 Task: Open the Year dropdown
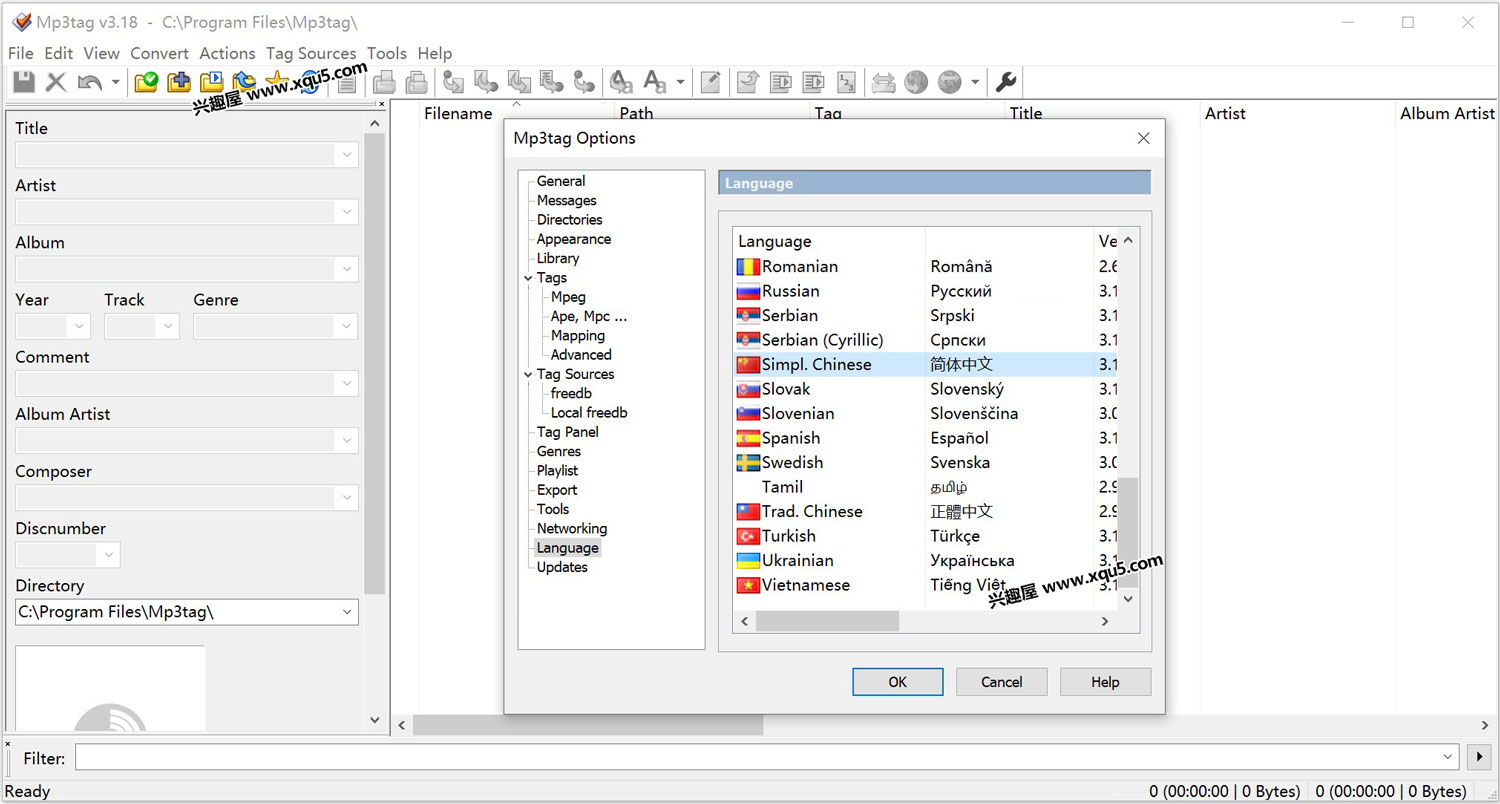coord(79,326)
